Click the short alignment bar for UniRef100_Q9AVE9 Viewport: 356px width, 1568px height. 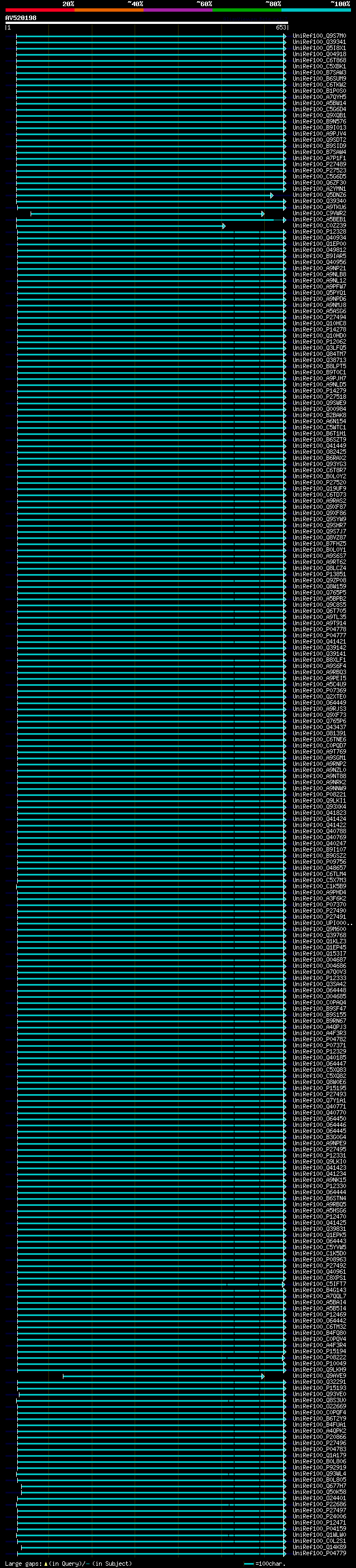click(x=164, y=1376)
